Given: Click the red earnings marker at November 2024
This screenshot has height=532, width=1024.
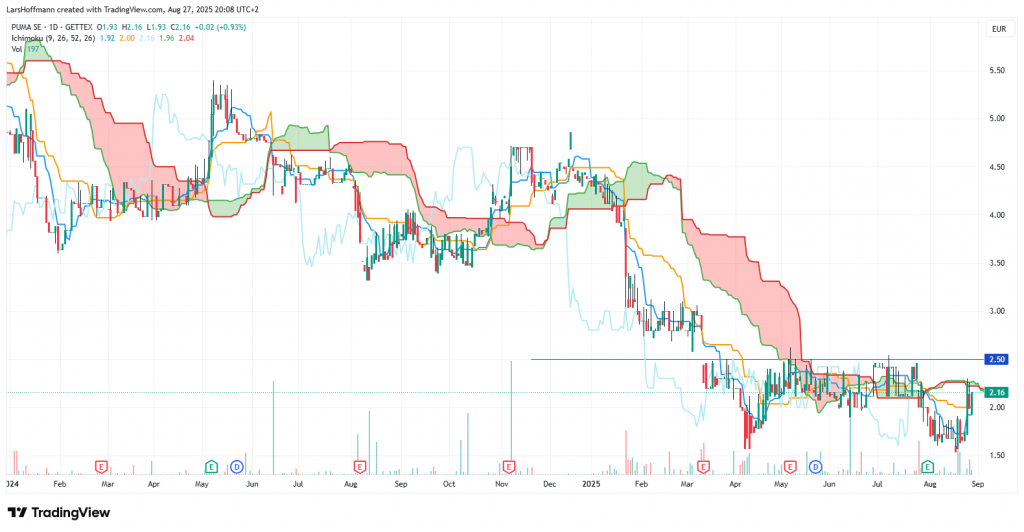Looking at the screenshot, I should tap(509, 466).
